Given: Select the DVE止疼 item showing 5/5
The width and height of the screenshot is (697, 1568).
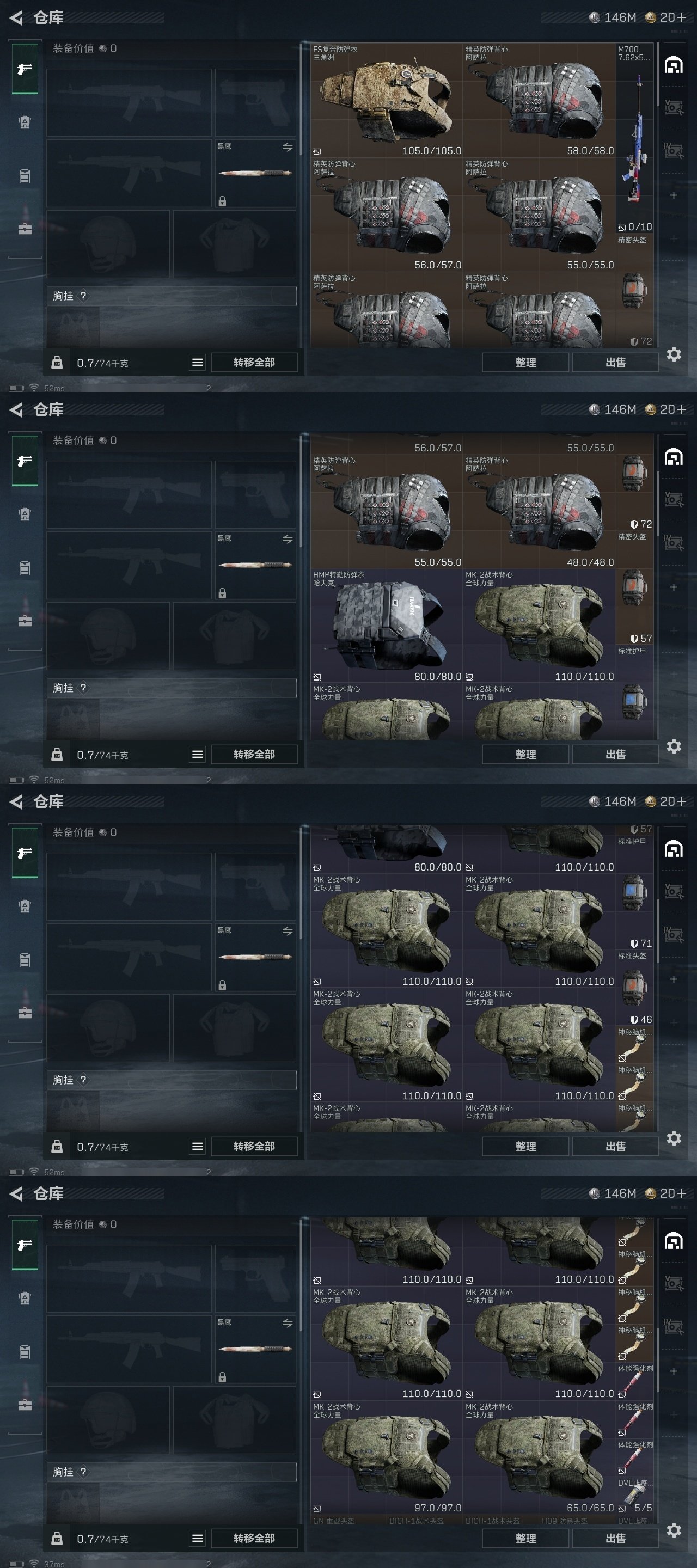Looking at the screenshot, I should pos(634,1495).
